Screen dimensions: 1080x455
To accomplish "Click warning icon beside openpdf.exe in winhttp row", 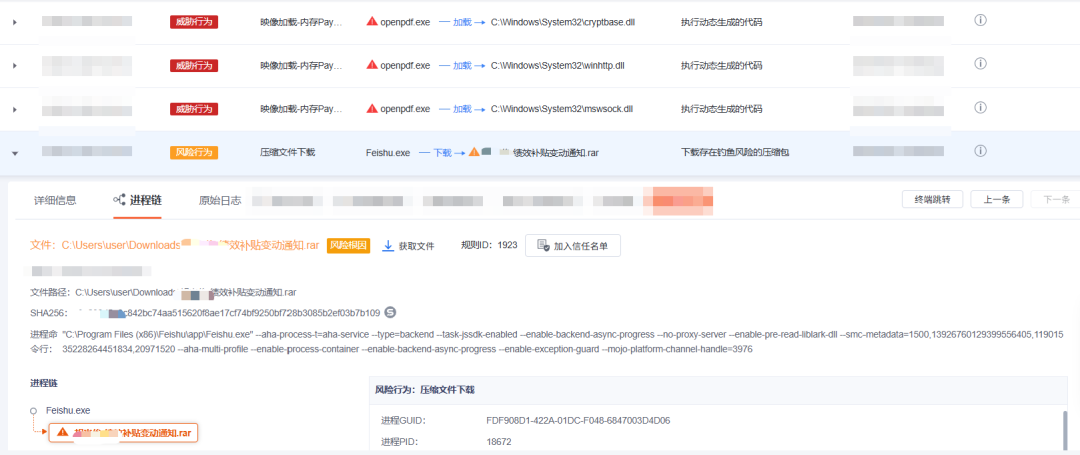I will tap(372, 65).
